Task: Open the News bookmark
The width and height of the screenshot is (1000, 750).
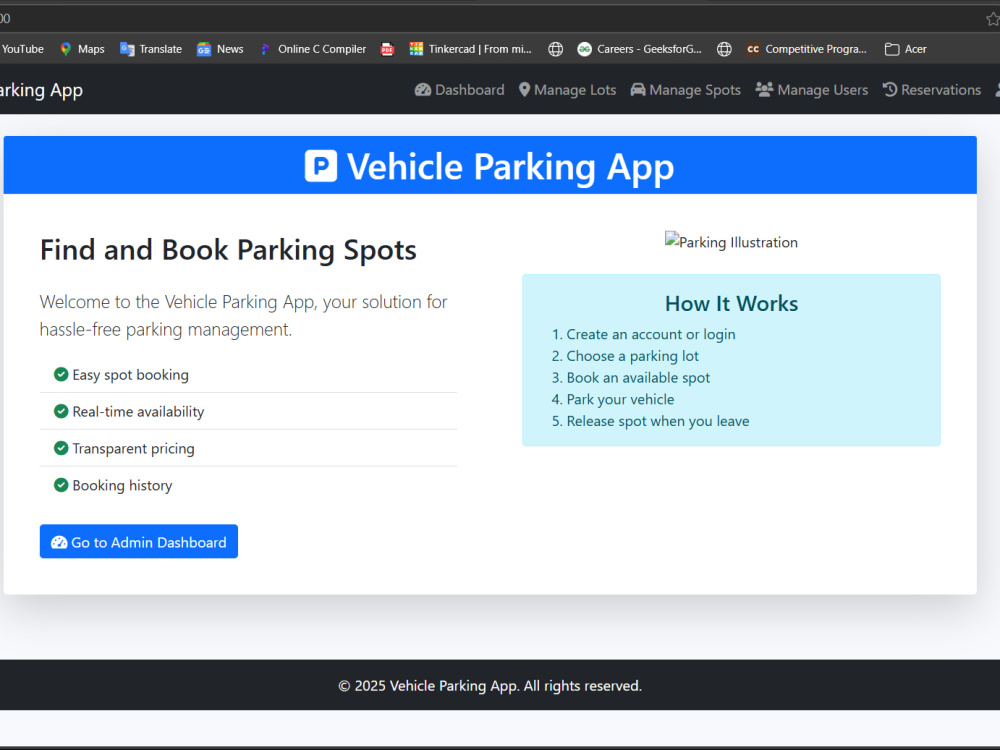Action: tap(220, 49)
